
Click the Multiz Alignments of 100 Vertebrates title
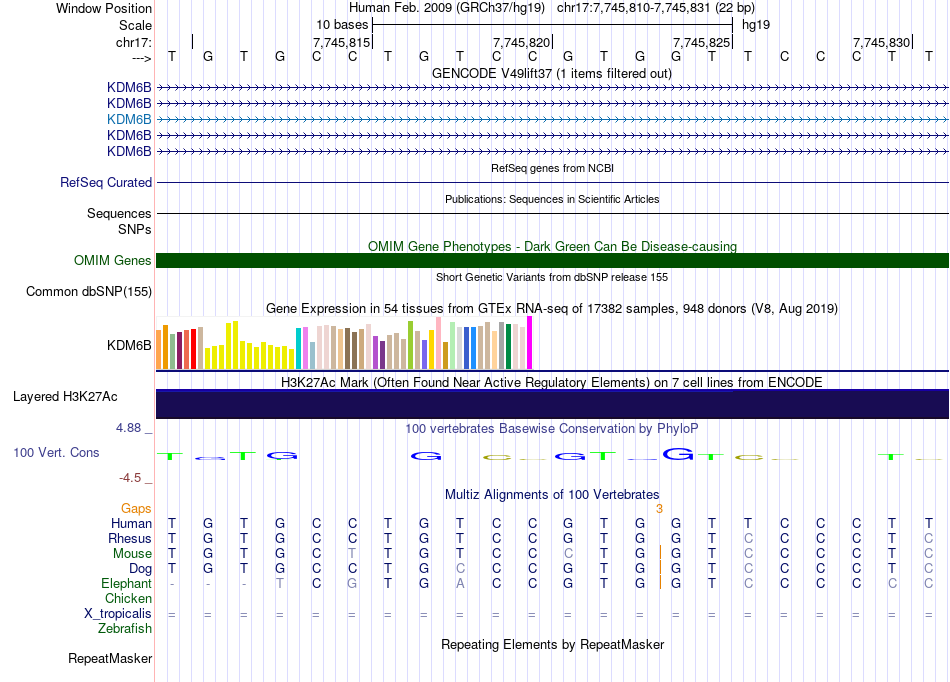[x=552, y=495]
